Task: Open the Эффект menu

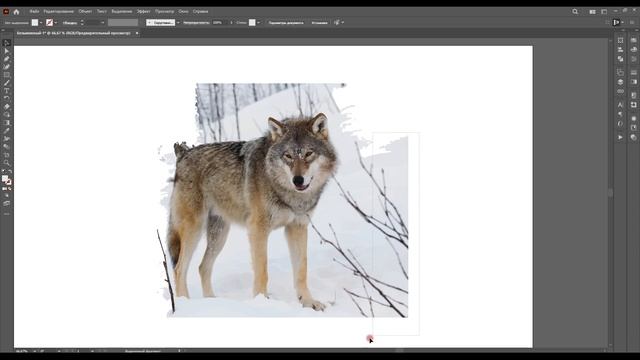Action: [144, 11]
